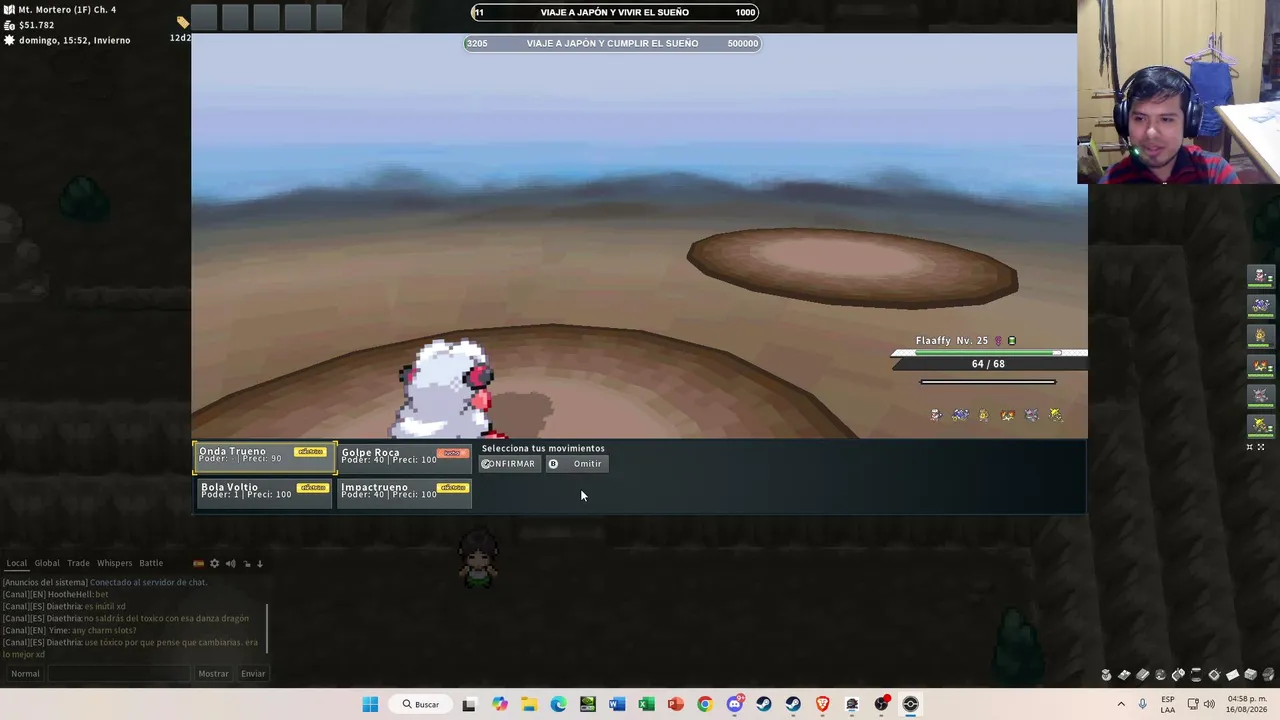The height and width of the screenshot is (720, 1280).
Task: Click the VIAJE A JAPÓN Y VIVIR EL SUEÑO goal bar
Action: [x=615, y=13]
